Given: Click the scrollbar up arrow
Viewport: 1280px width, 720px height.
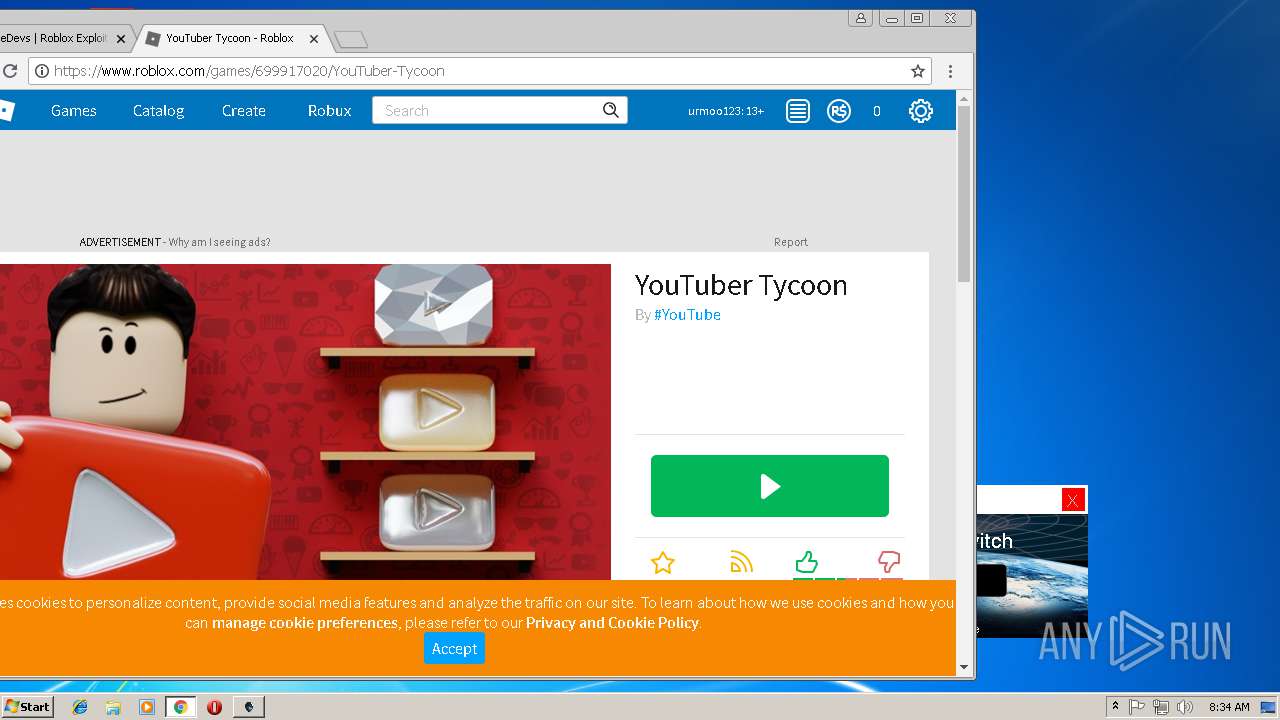Looking at the screenshot, I should point(964,98).
